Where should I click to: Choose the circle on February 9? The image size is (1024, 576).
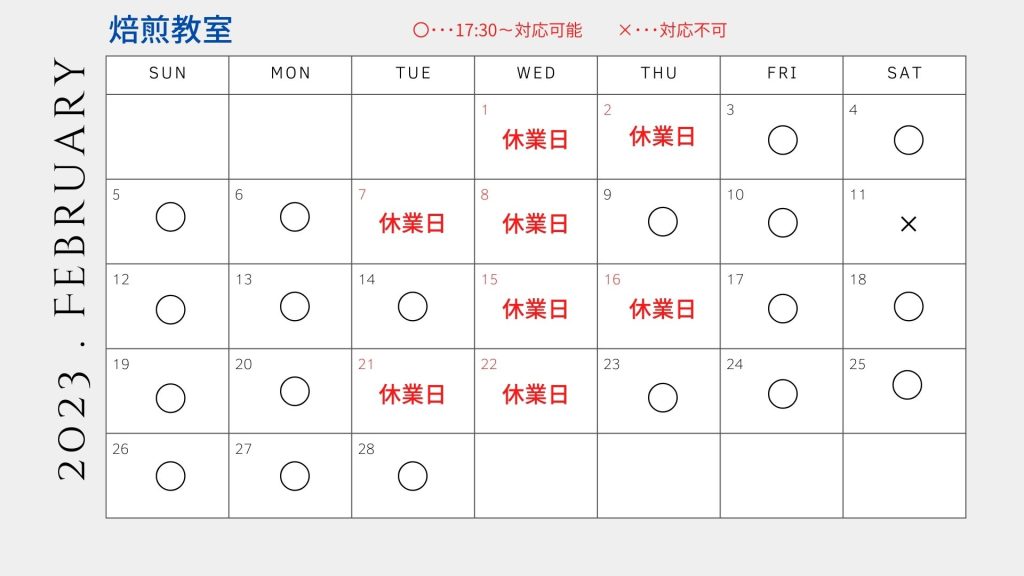pos(662,221)
